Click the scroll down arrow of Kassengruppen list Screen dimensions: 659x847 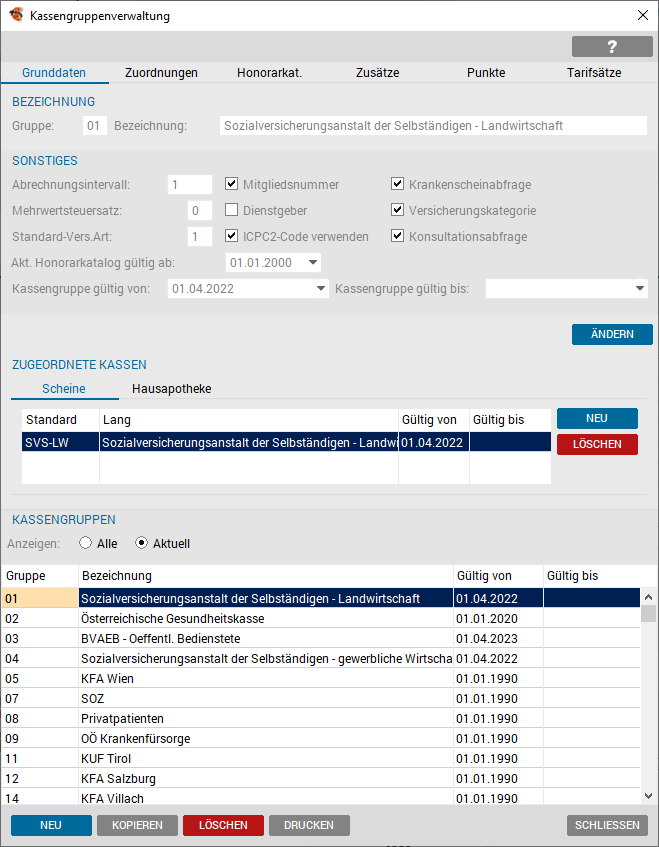coord(648,796)
